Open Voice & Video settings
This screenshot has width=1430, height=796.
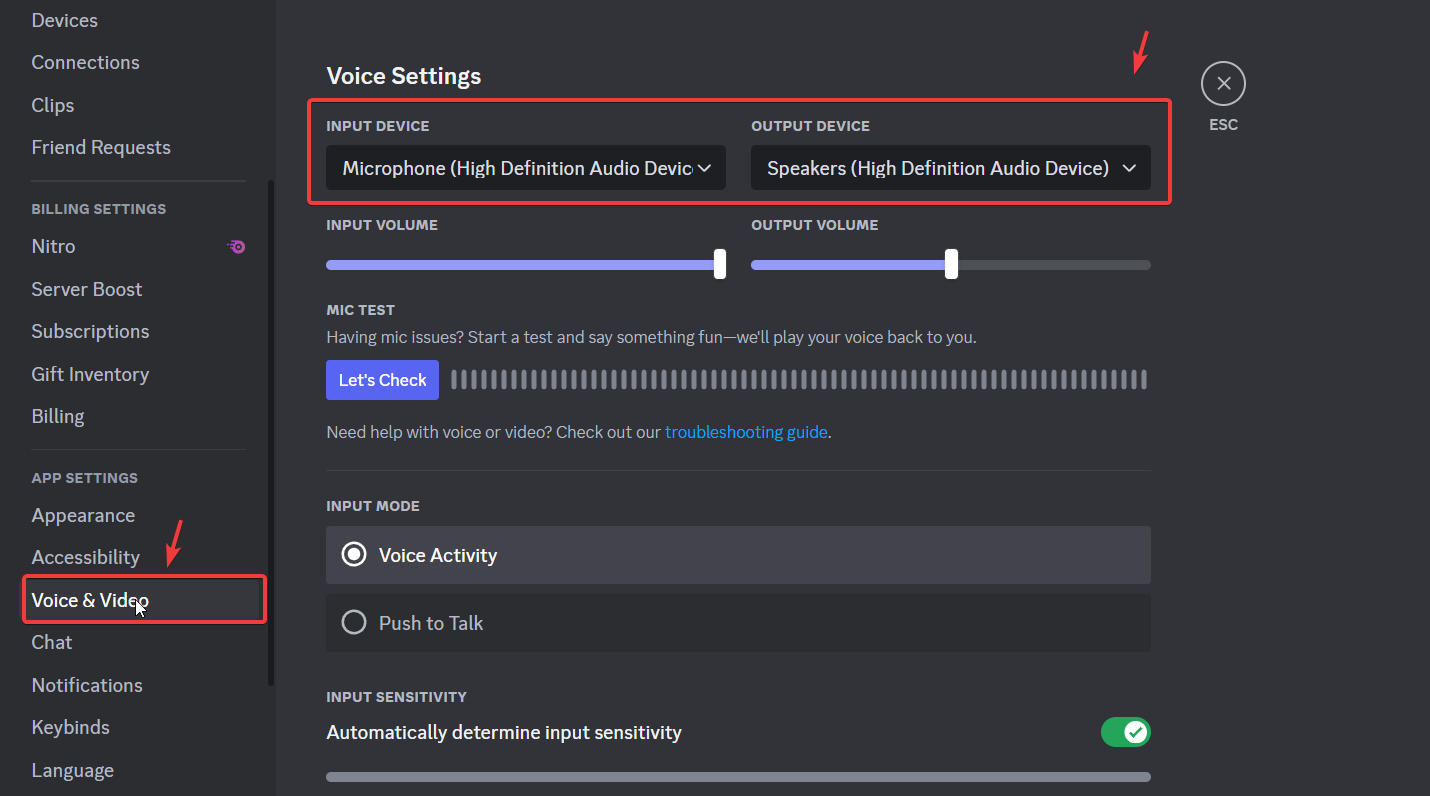(x=90, y=600)
